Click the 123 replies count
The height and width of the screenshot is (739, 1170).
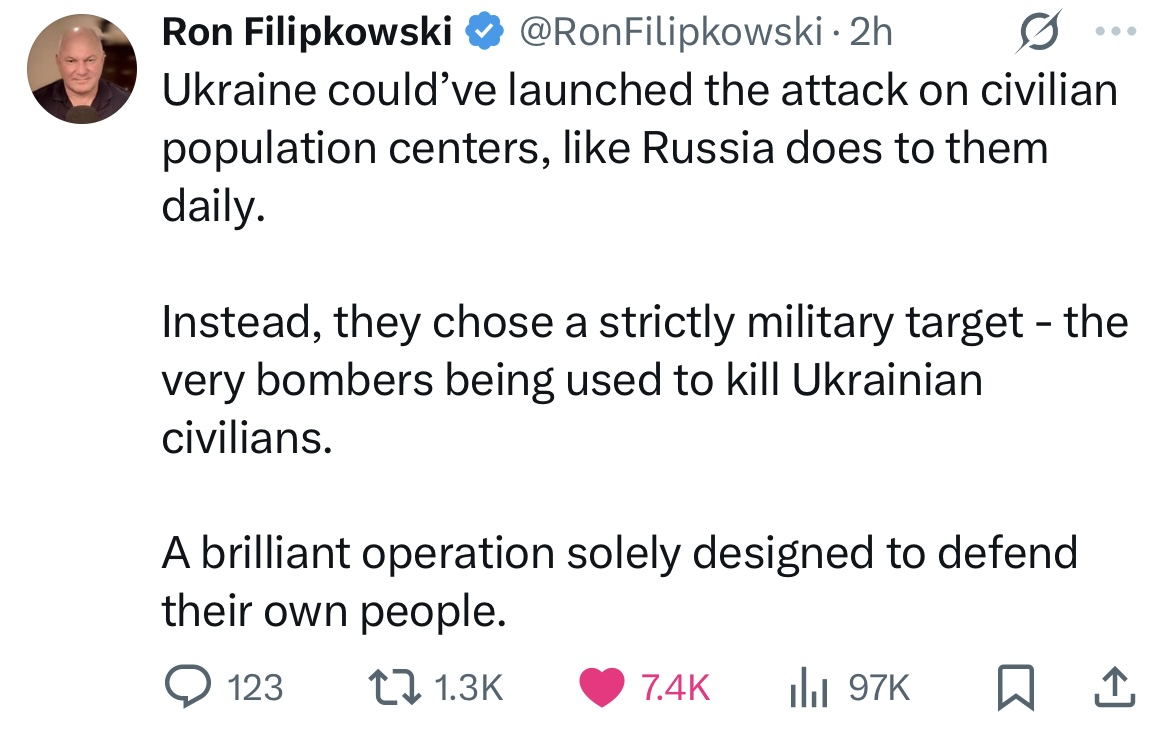coord(256,688)
